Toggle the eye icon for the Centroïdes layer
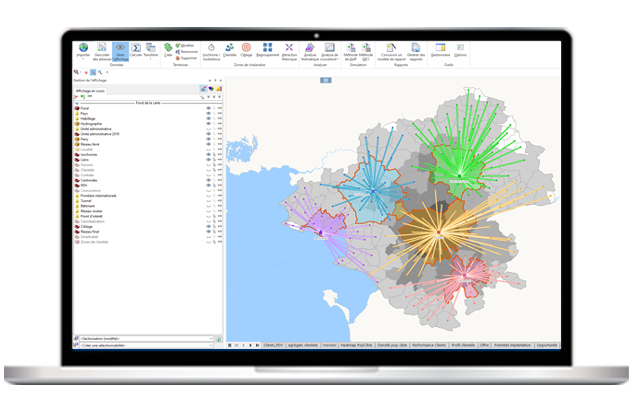 pyautogui.click(x=209, y=180)
